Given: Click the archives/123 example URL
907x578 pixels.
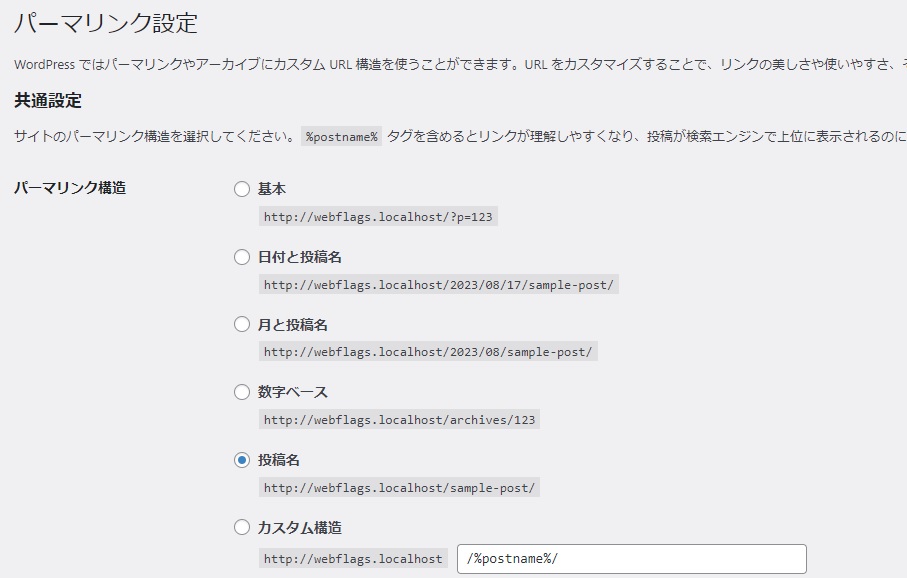Looking at the screenshot, I should point(399,420).
